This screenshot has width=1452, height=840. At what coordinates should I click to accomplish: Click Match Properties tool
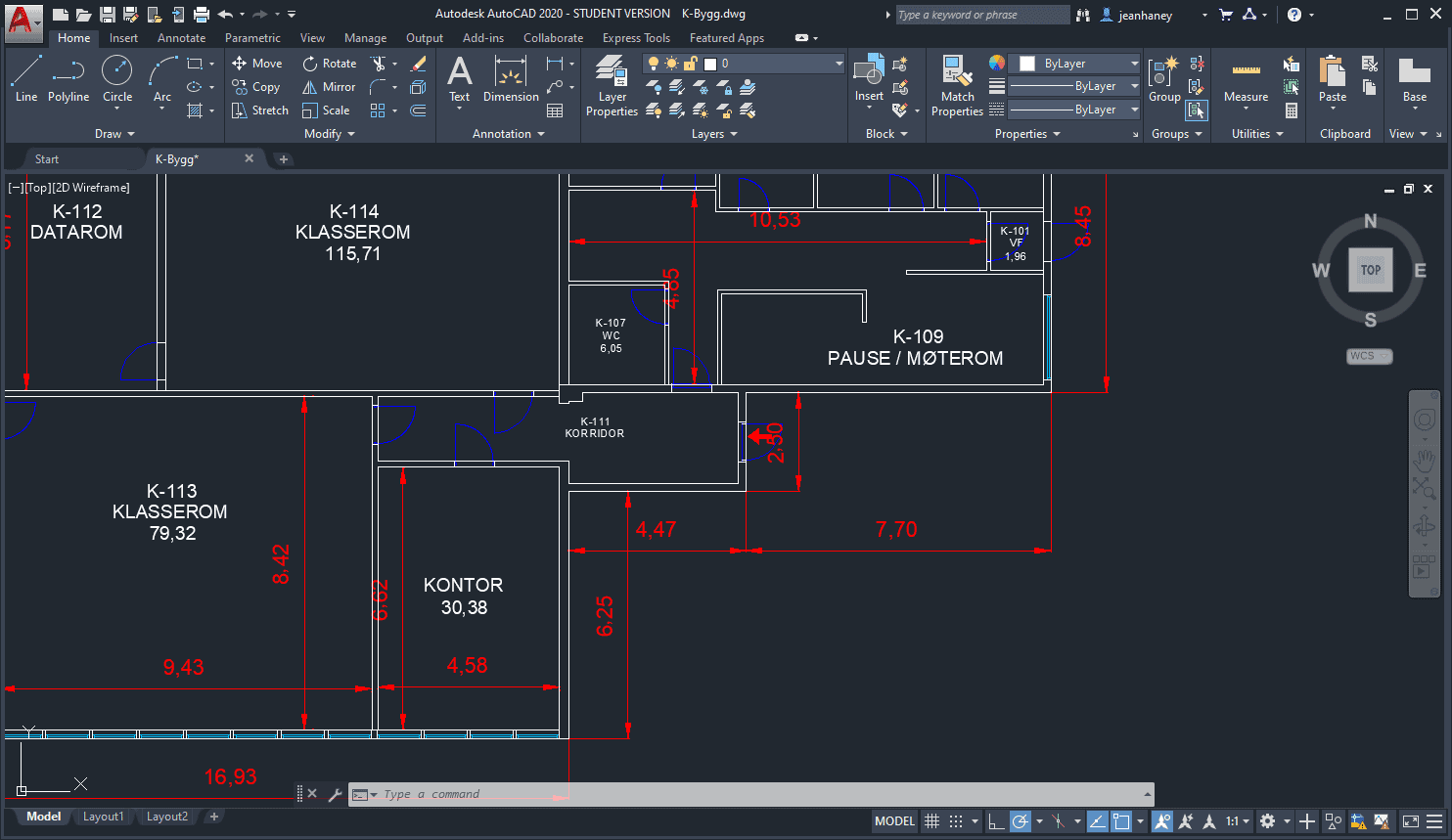click(x=957, y=86)
